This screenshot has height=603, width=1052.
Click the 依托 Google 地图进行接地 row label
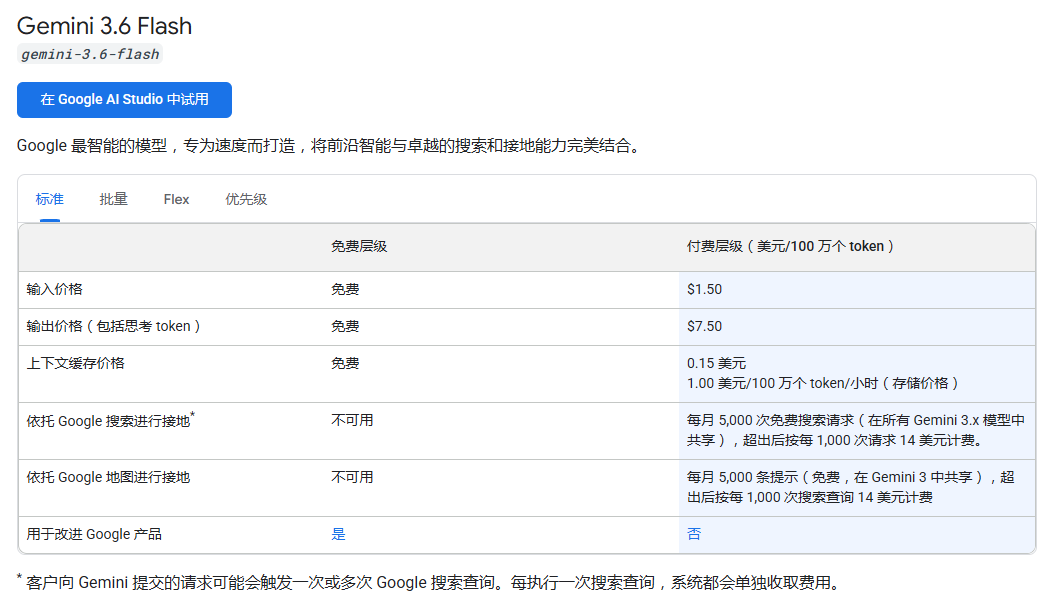pos(108,477)
